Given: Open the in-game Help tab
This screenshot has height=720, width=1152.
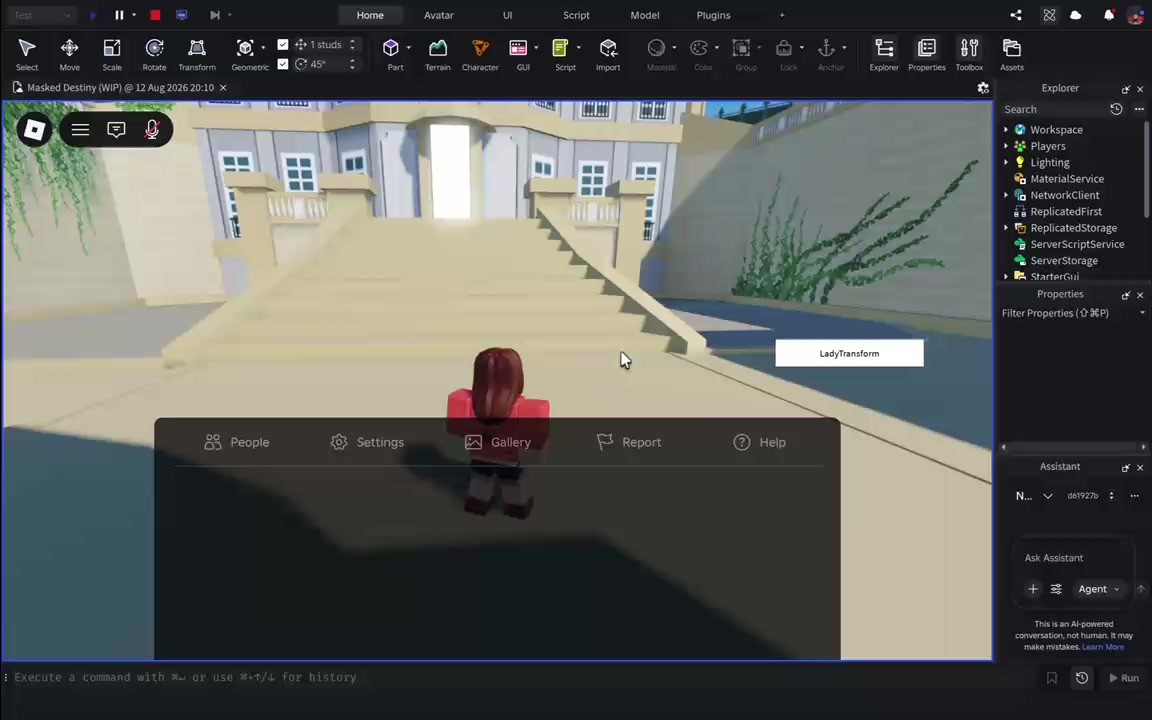Looking at the screenshot, I should click(x=760, y=442).
